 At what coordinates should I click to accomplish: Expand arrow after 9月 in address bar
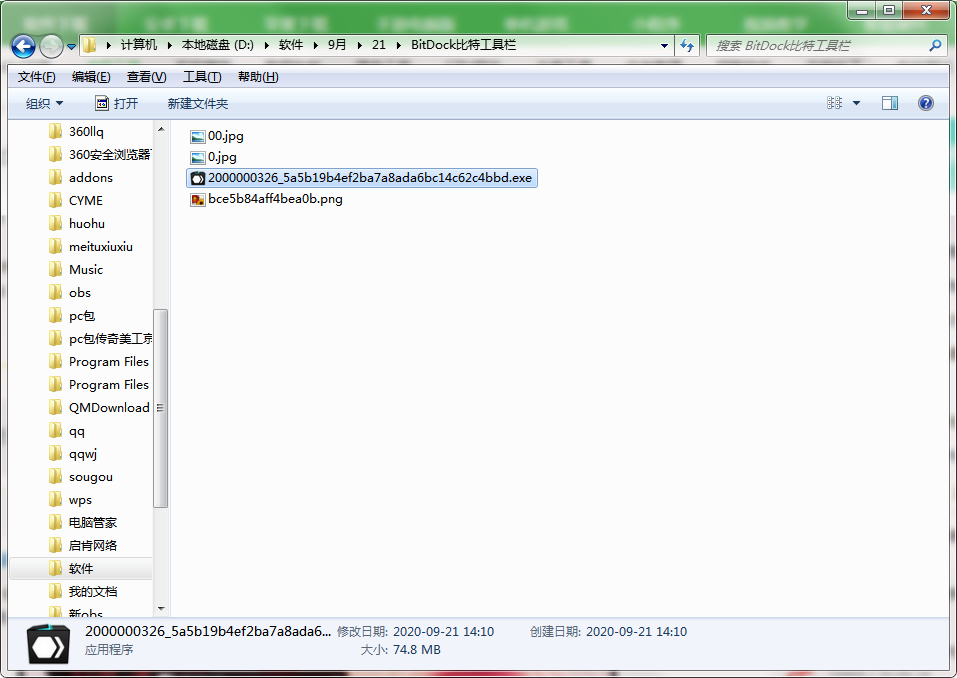(x=359, y=45)
